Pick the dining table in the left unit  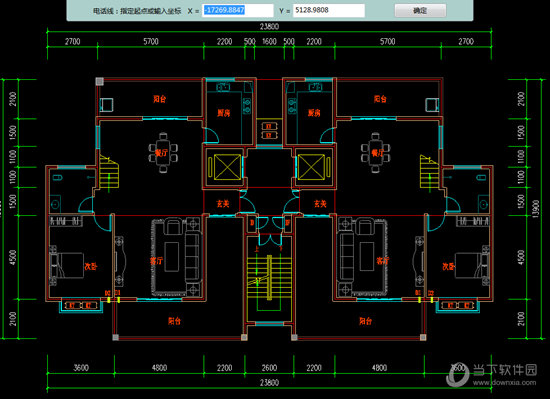tap(163, 153)
